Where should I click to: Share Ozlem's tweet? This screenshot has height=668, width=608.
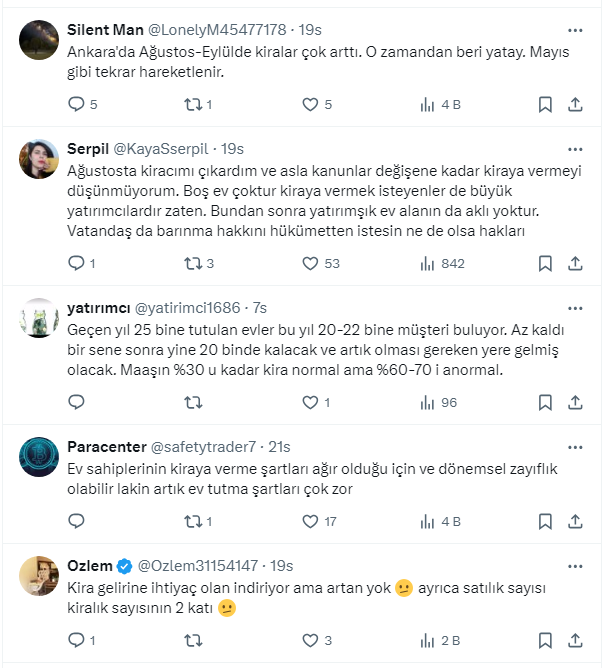(575, 640)
